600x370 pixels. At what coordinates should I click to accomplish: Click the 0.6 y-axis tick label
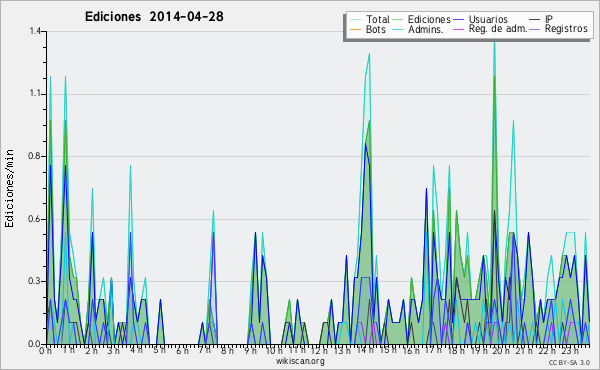[x=35, y=219]
